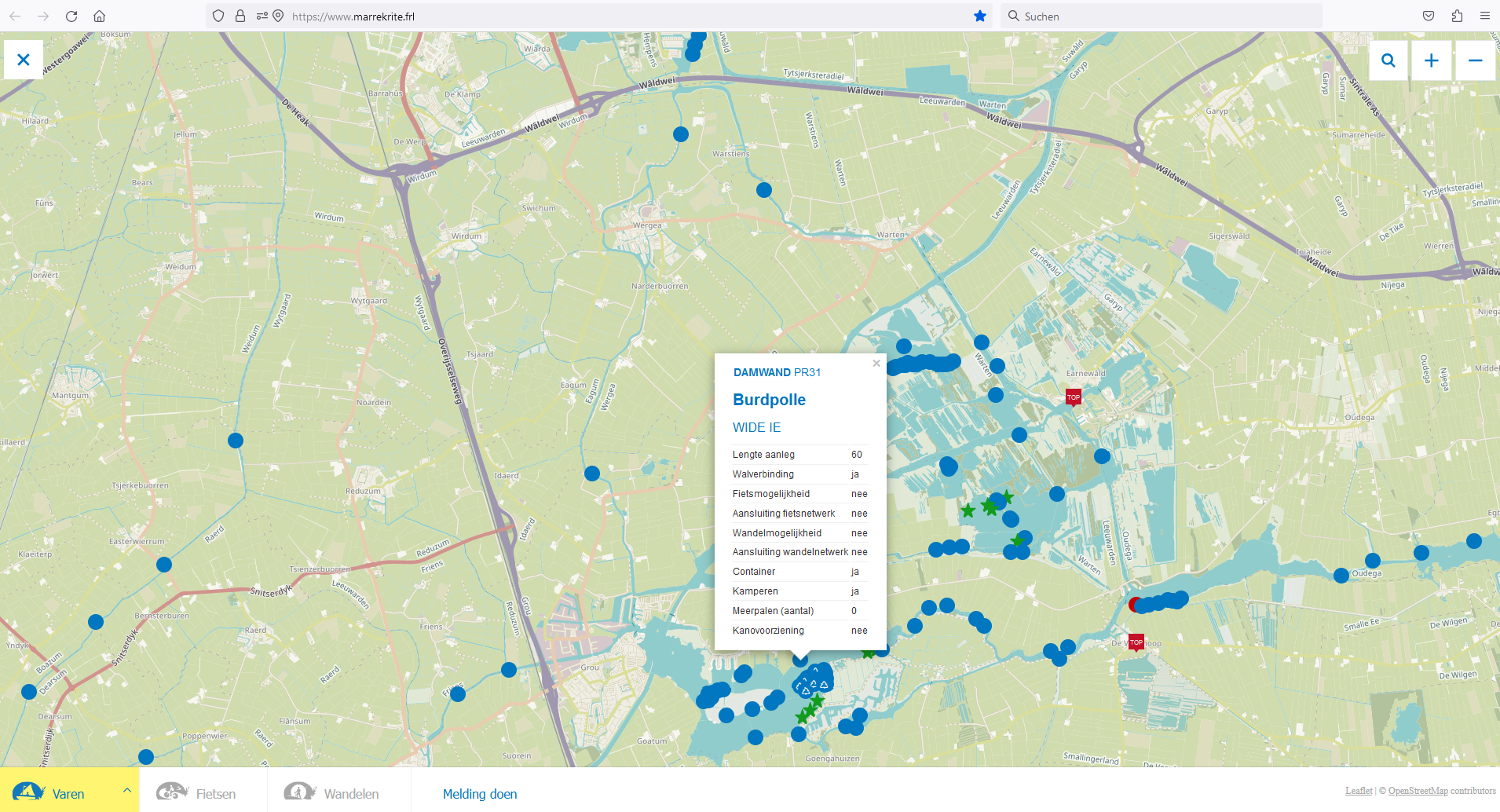Viewport: 1500px width, 812px height.
Task: Click the red TOP marker near De Veenhoop
Action: coord(1136,642)
